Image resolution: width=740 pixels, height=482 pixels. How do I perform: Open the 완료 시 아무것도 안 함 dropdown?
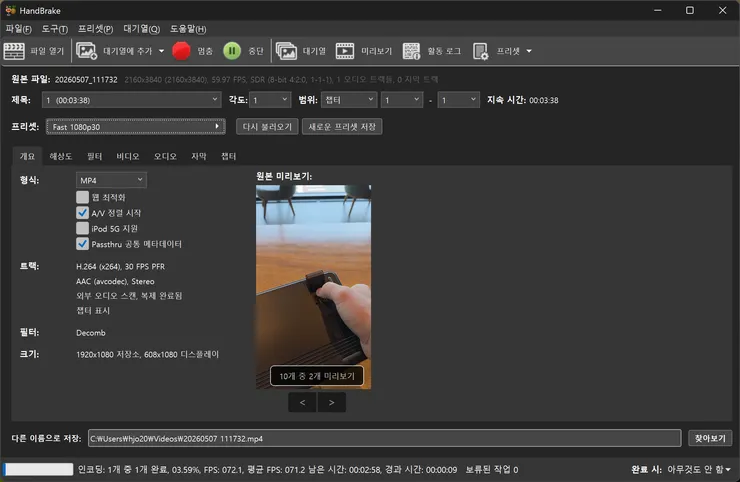pyautogui.click(x=699, y=469)
